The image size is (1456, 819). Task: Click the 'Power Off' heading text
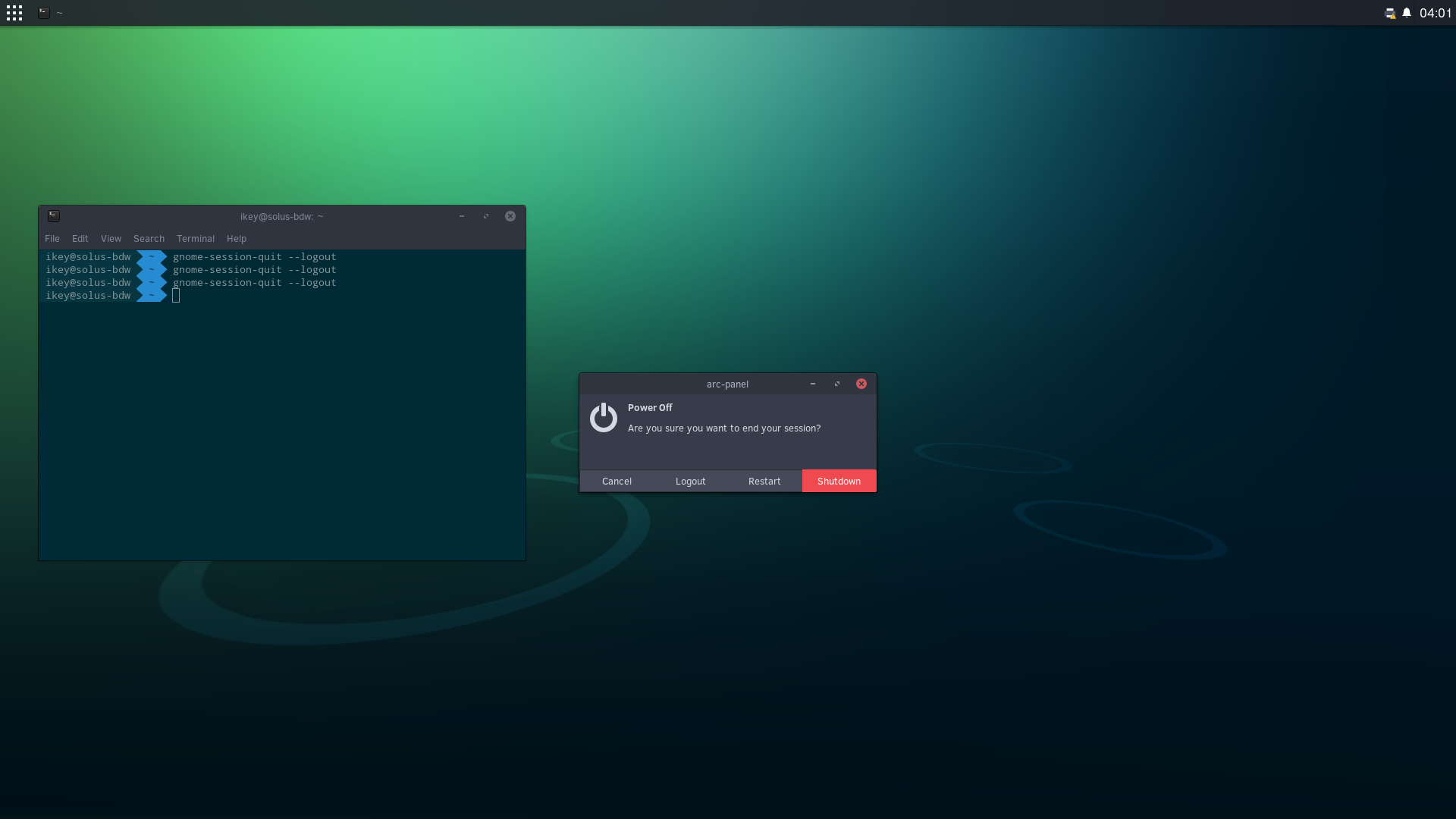[x=650, y=407]
